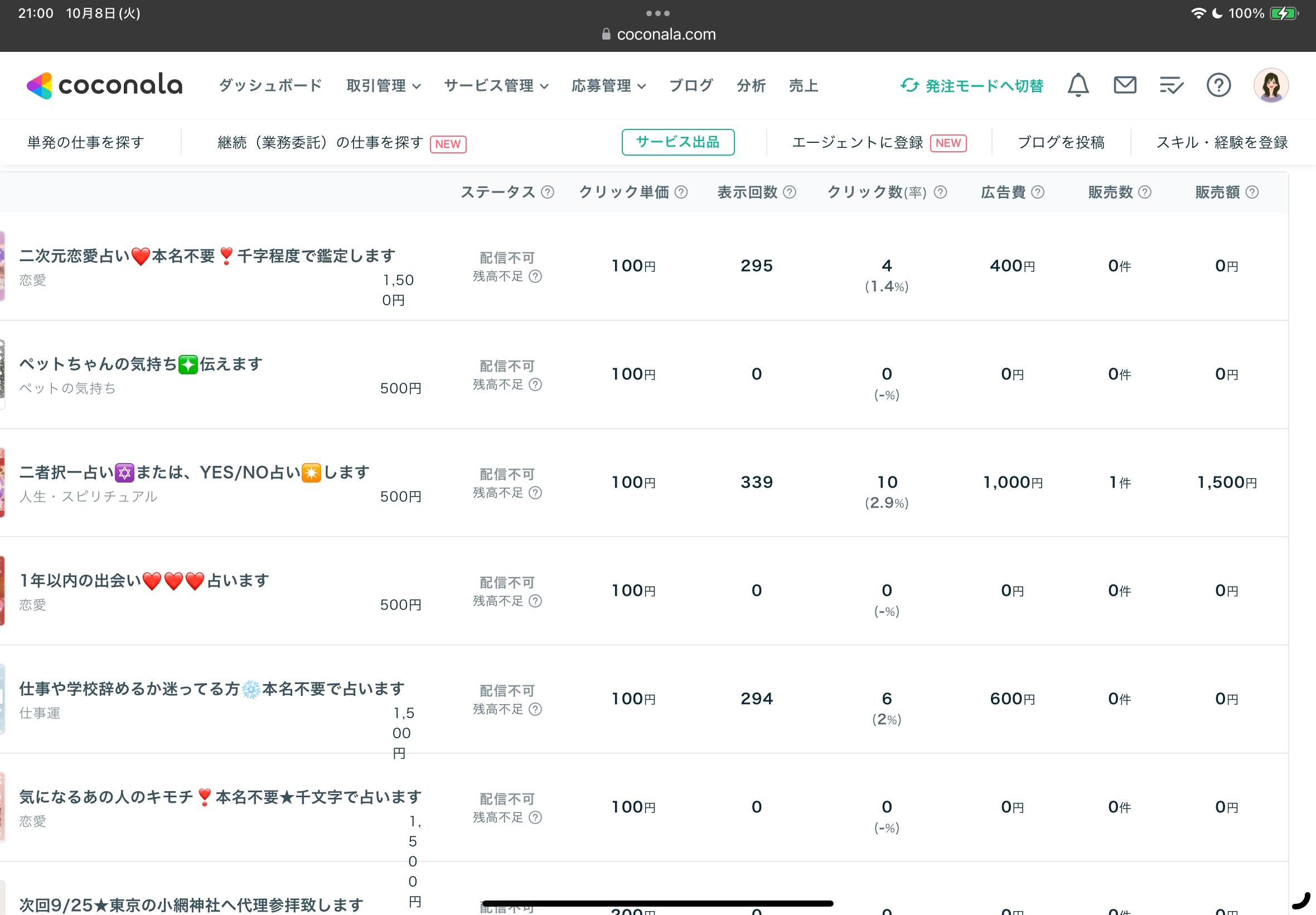Select 単発の仕事を探す
1316x915 pixels.
(x=85, y=142)
